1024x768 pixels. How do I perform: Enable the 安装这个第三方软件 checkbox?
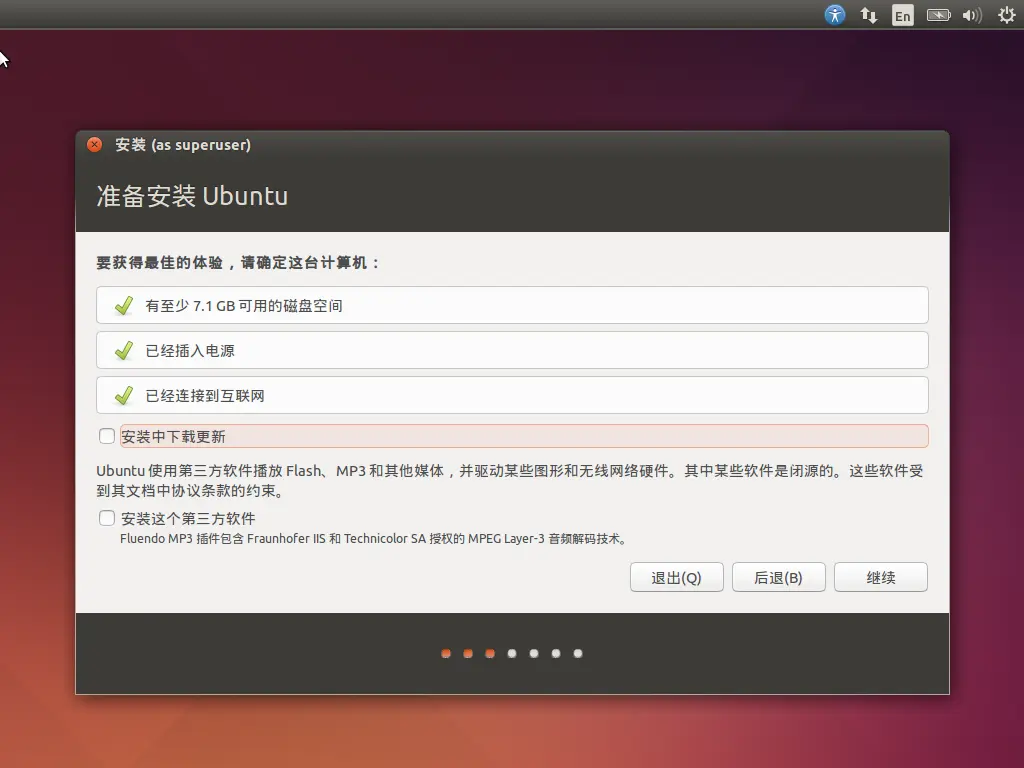point(107,518)
